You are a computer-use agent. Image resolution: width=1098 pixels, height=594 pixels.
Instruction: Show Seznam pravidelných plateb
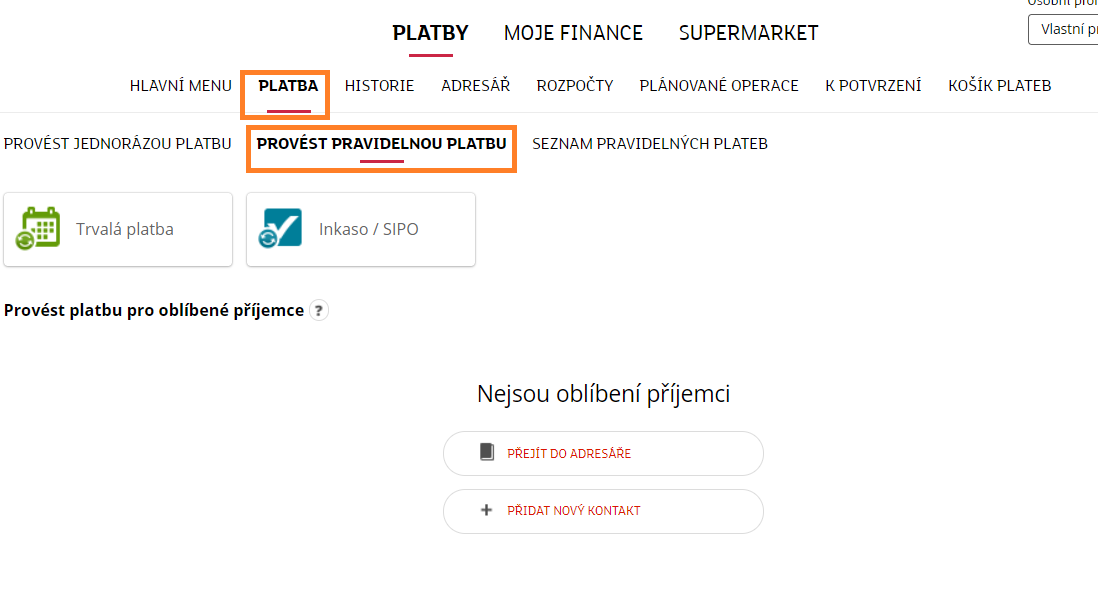650,144
